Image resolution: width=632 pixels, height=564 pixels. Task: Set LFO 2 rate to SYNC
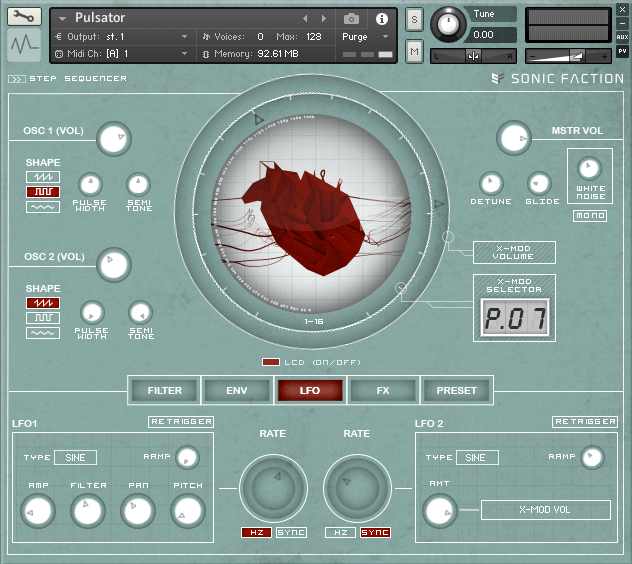pos(375,533)
